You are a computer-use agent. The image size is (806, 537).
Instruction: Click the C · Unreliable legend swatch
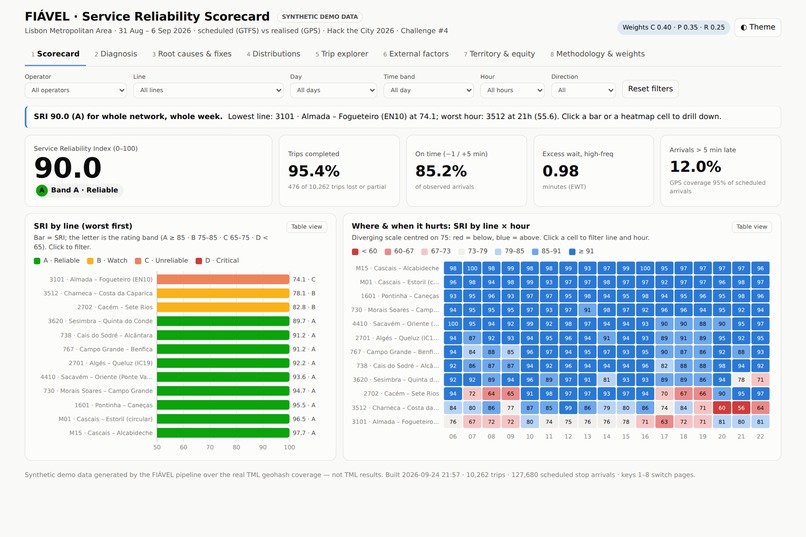point(138,261)
